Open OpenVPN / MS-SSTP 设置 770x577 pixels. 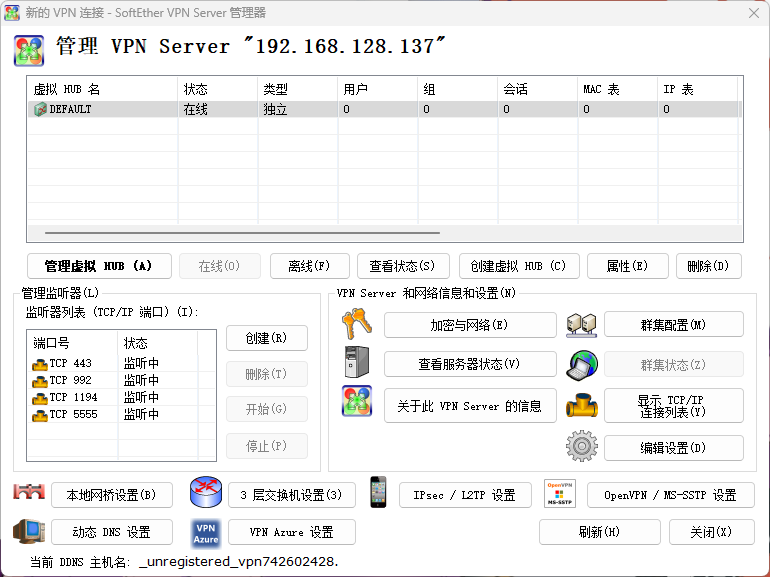click(670, 495)
